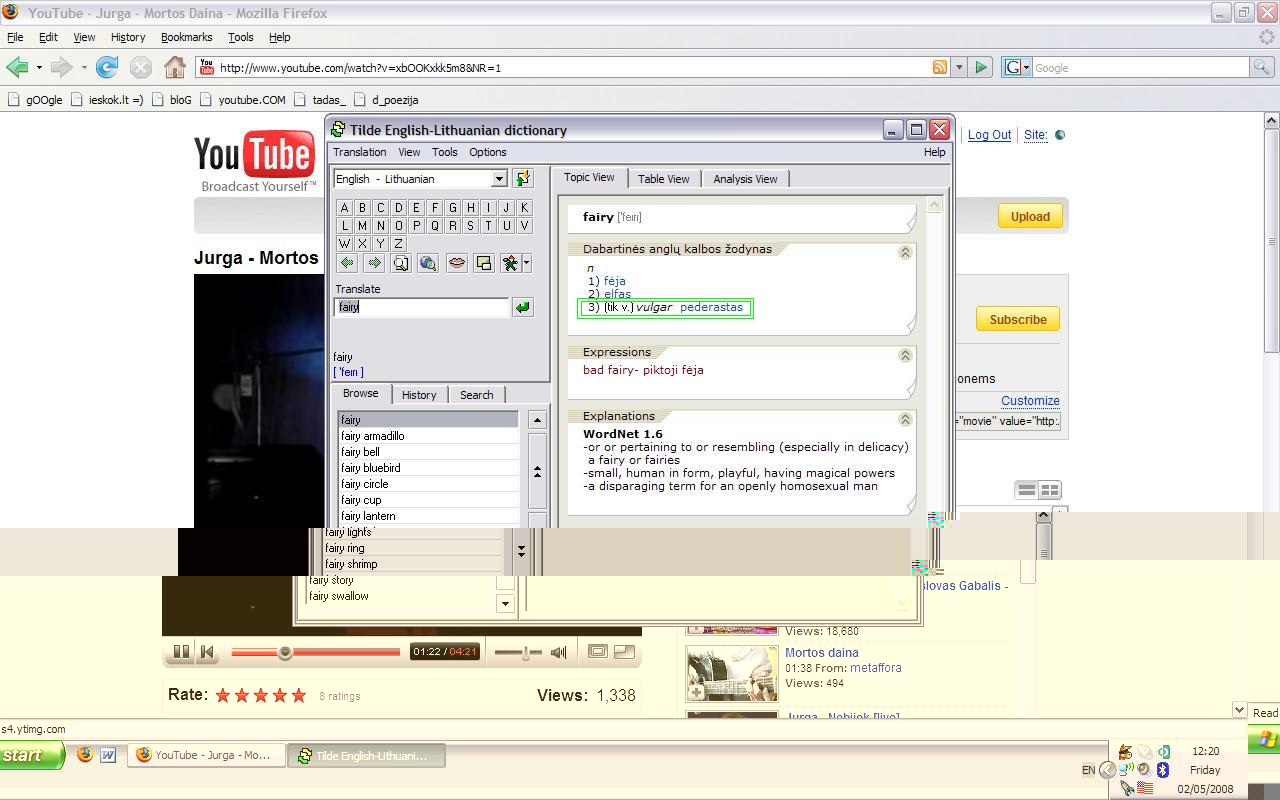Swap translation direction icon next to language combo
1280x800 pixels.
pyautogui.click(x=523, y=179)
